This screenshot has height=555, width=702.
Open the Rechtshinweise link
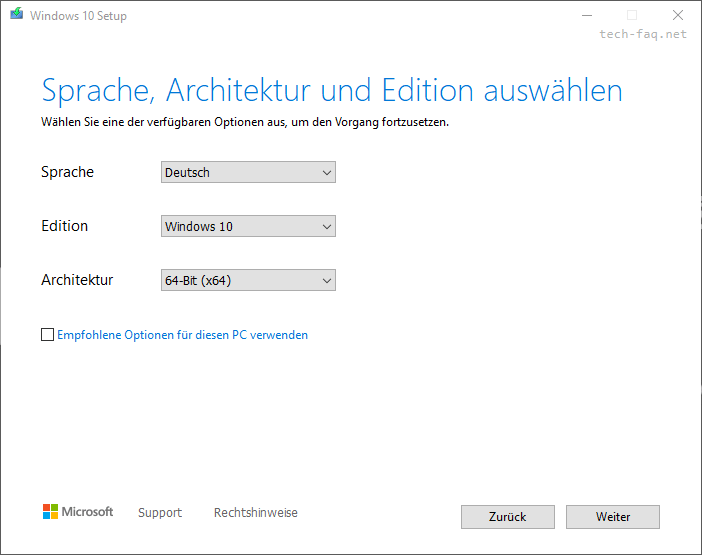coord(256,512)
